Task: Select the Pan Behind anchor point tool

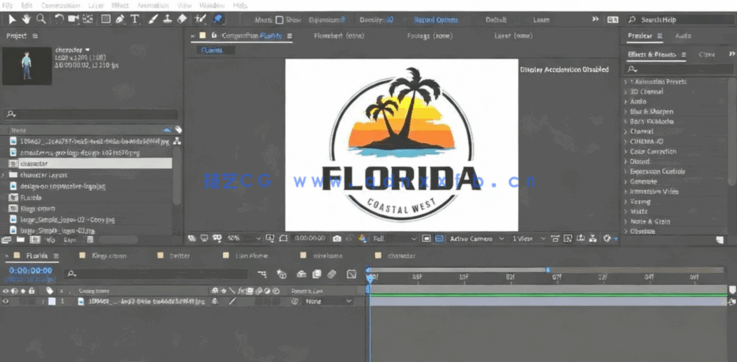Action: 87,19
